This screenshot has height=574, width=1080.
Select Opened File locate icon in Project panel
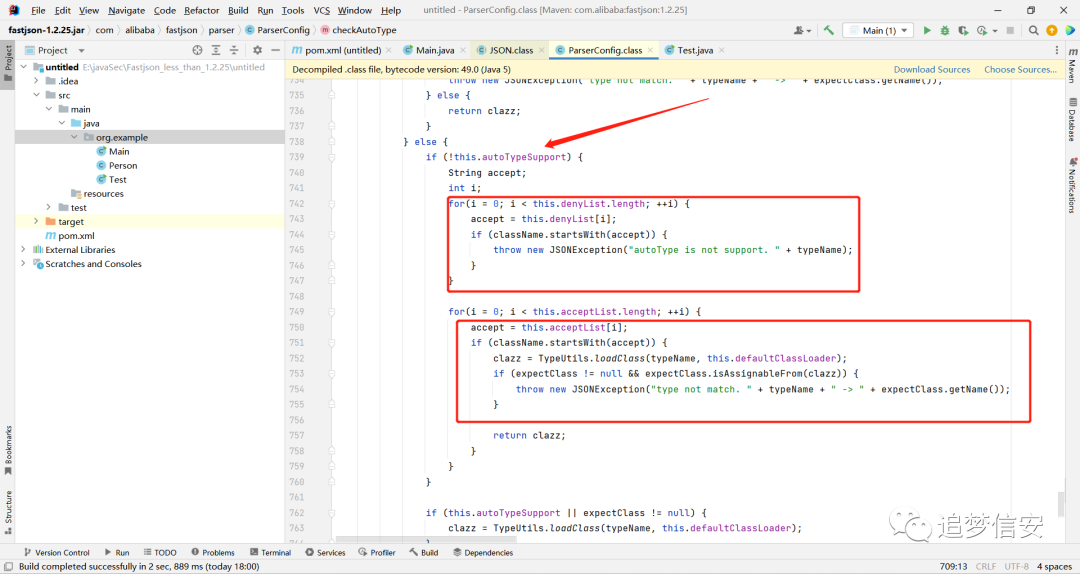(x=198, y=50)
